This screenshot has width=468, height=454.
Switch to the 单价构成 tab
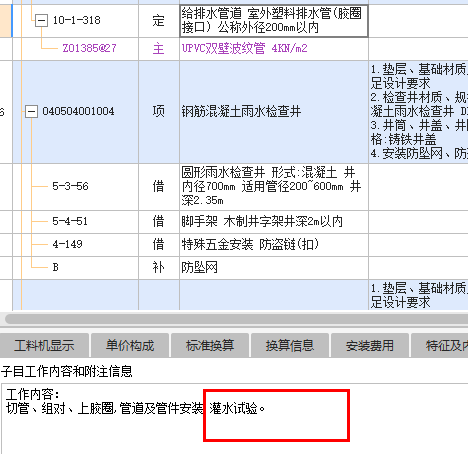pos(130,345)
